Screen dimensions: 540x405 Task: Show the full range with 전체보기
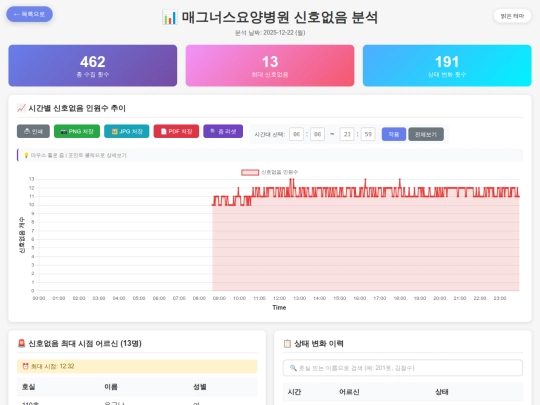(x=426, y=134)
